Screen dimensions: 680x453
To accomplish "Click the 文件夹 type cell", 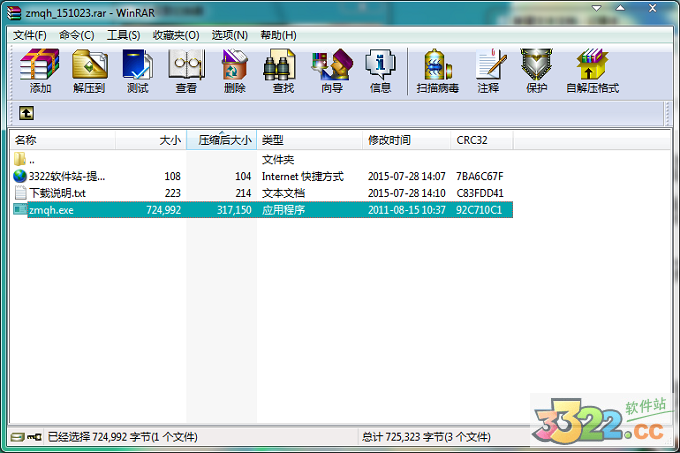I will pyautogui.click(x=278, y=160).
